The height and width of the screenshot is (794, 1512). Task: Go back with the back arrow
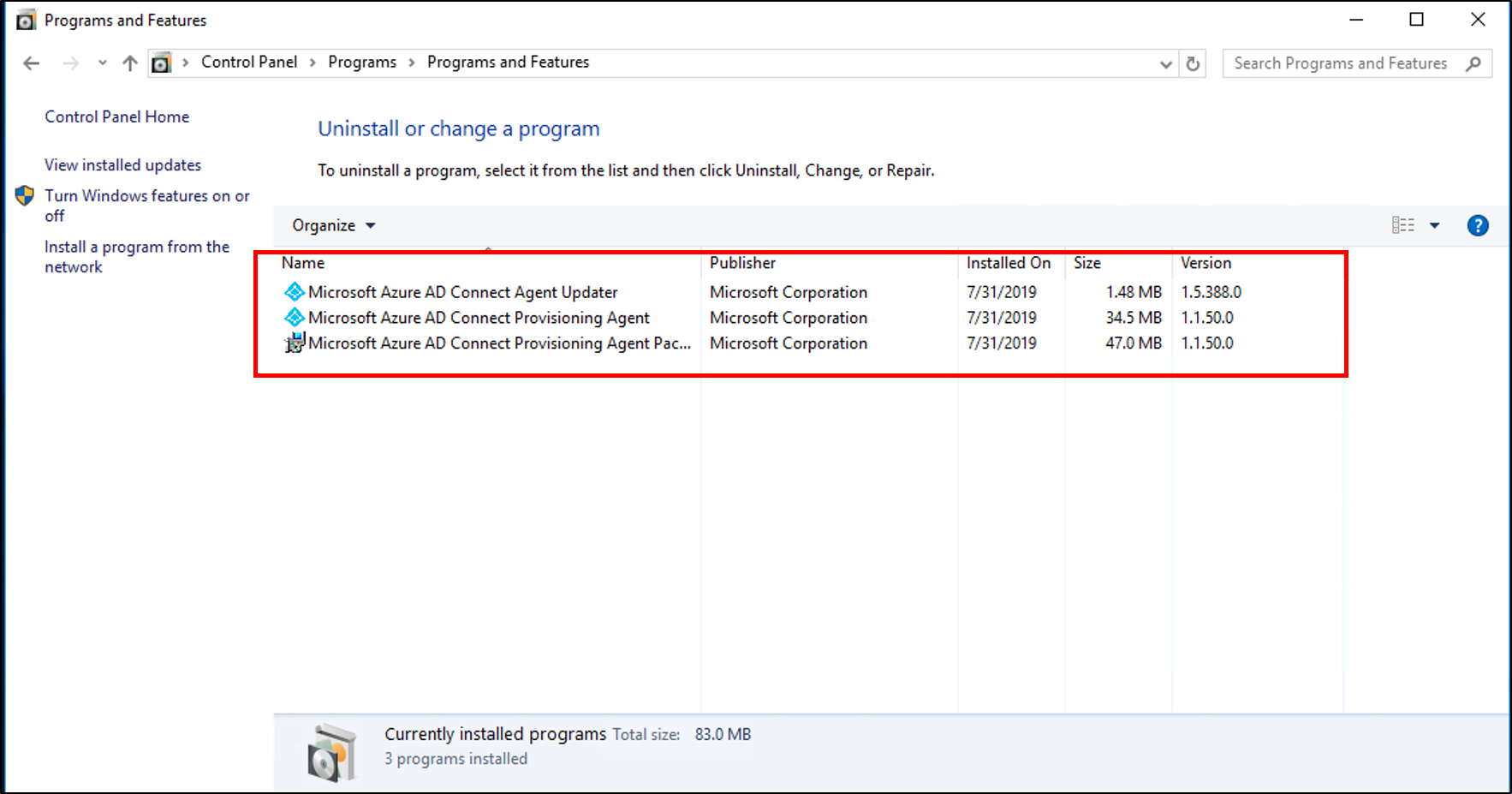click(32, 63)
